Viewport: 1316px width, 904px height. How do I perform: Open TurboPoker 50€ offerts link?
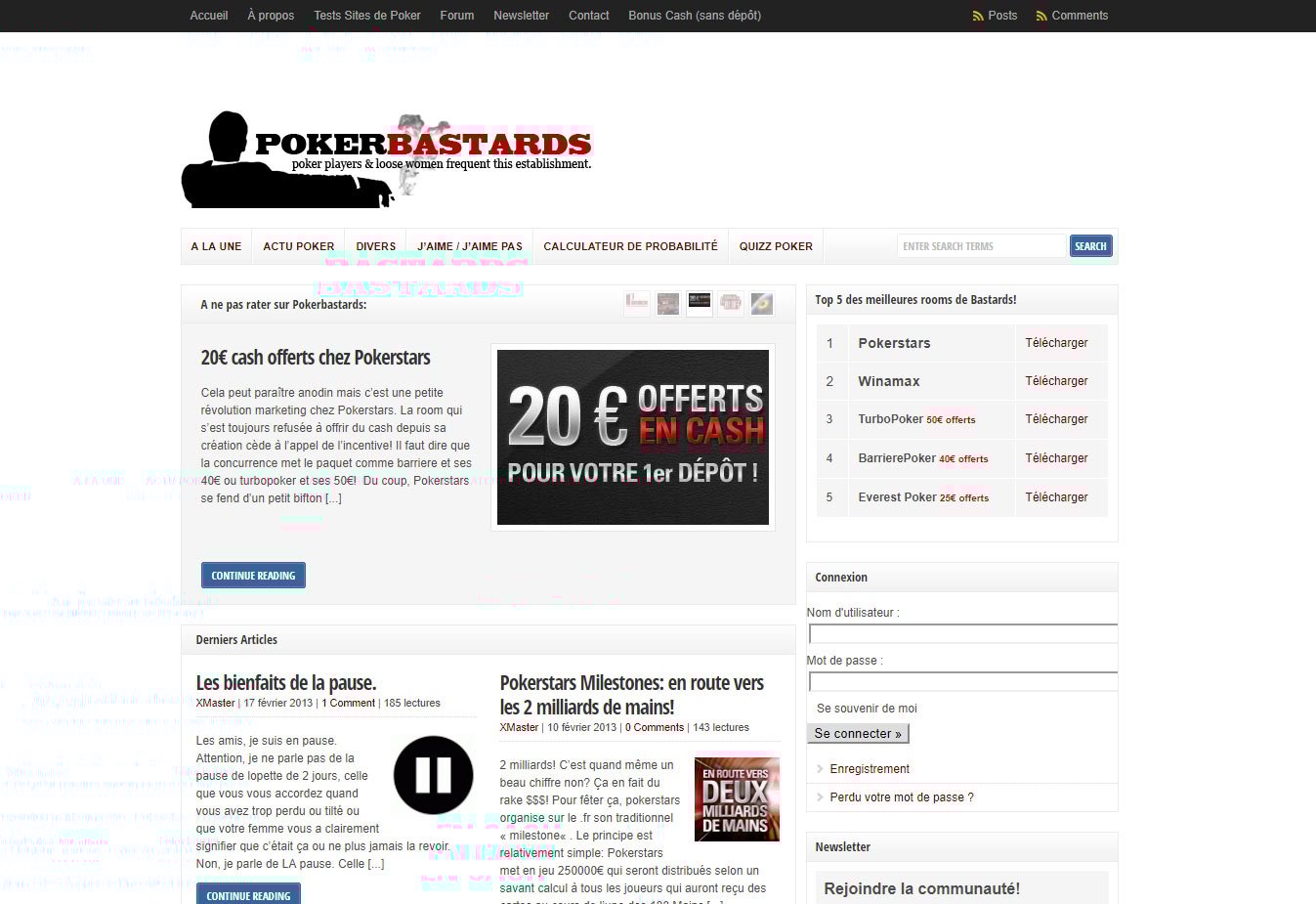(x=916, y=419)
